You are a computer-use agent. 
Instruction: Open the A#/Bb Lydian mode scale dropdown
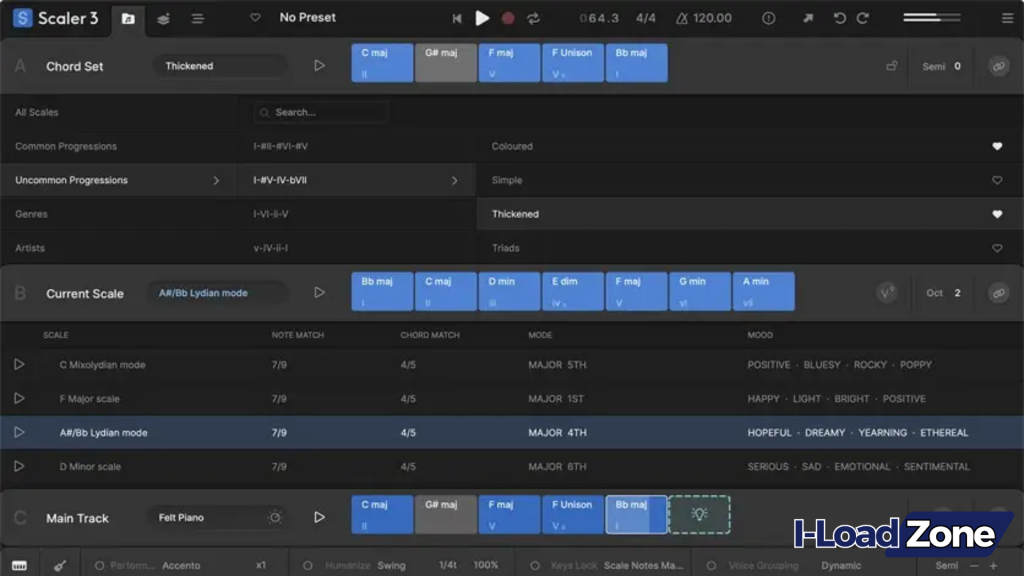pos(219,293)
